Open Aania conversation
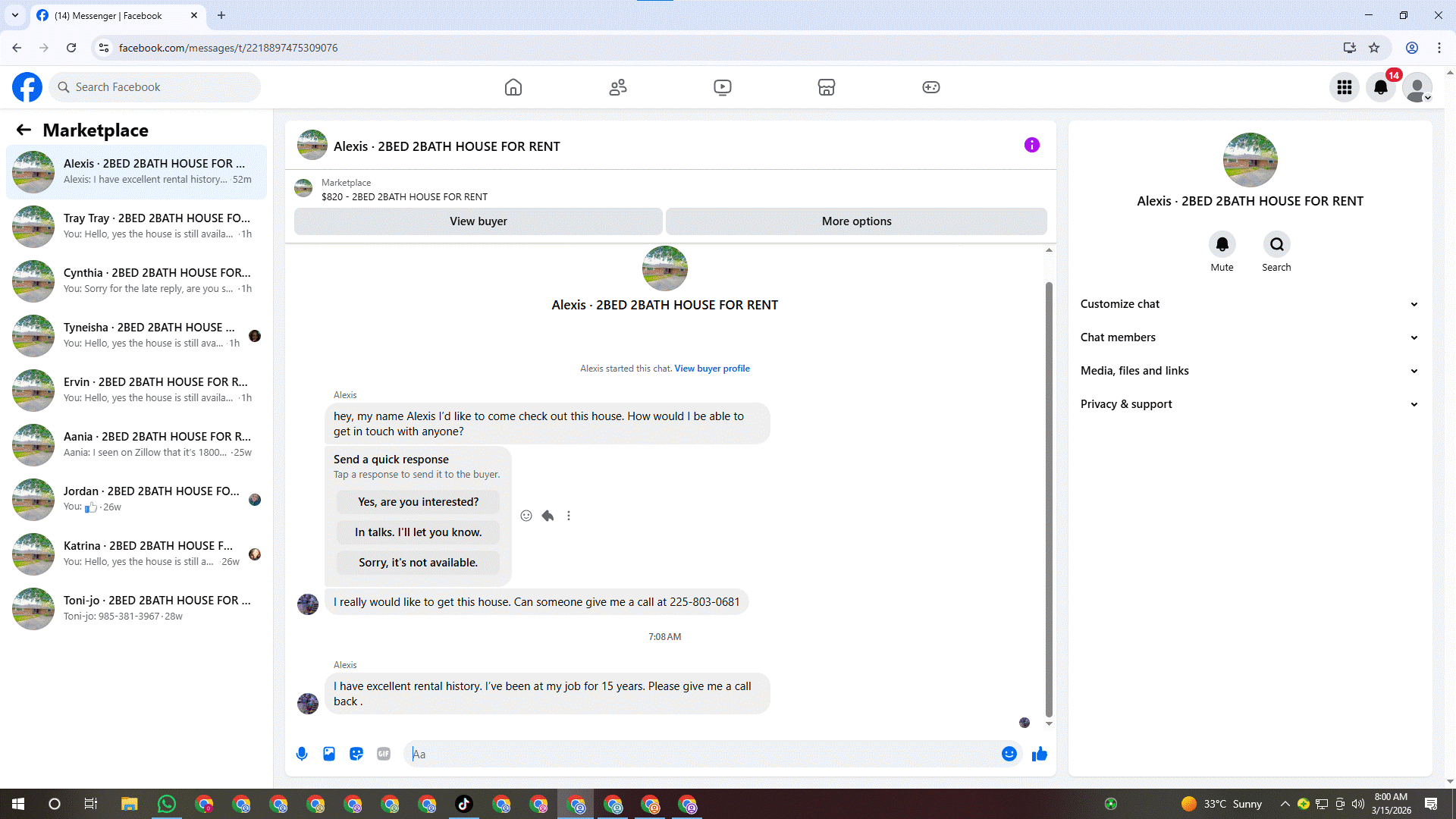The width and height of the screenshot is (1456, 819). tap(136, 445)
